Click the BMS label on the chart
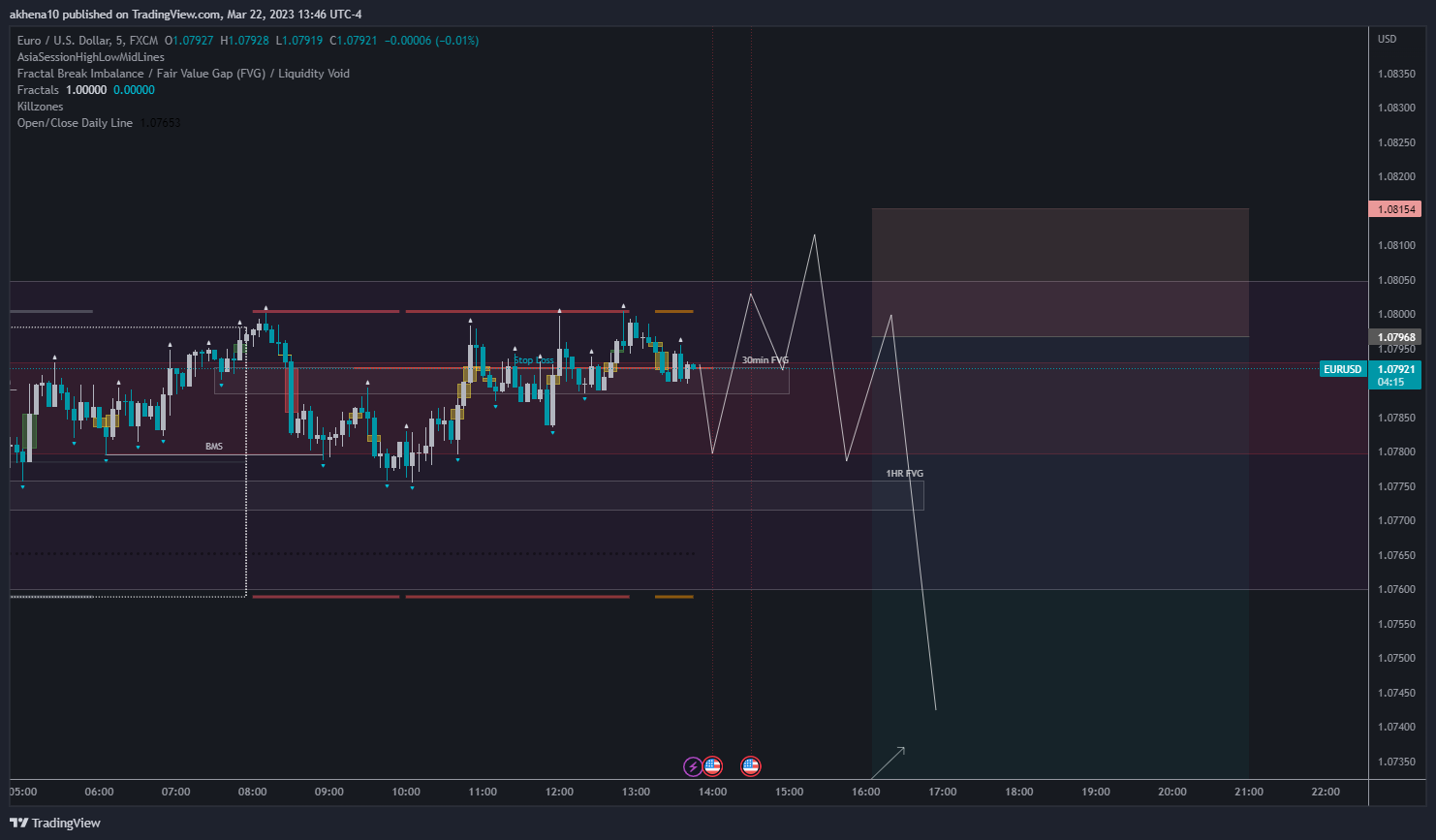 214,447
